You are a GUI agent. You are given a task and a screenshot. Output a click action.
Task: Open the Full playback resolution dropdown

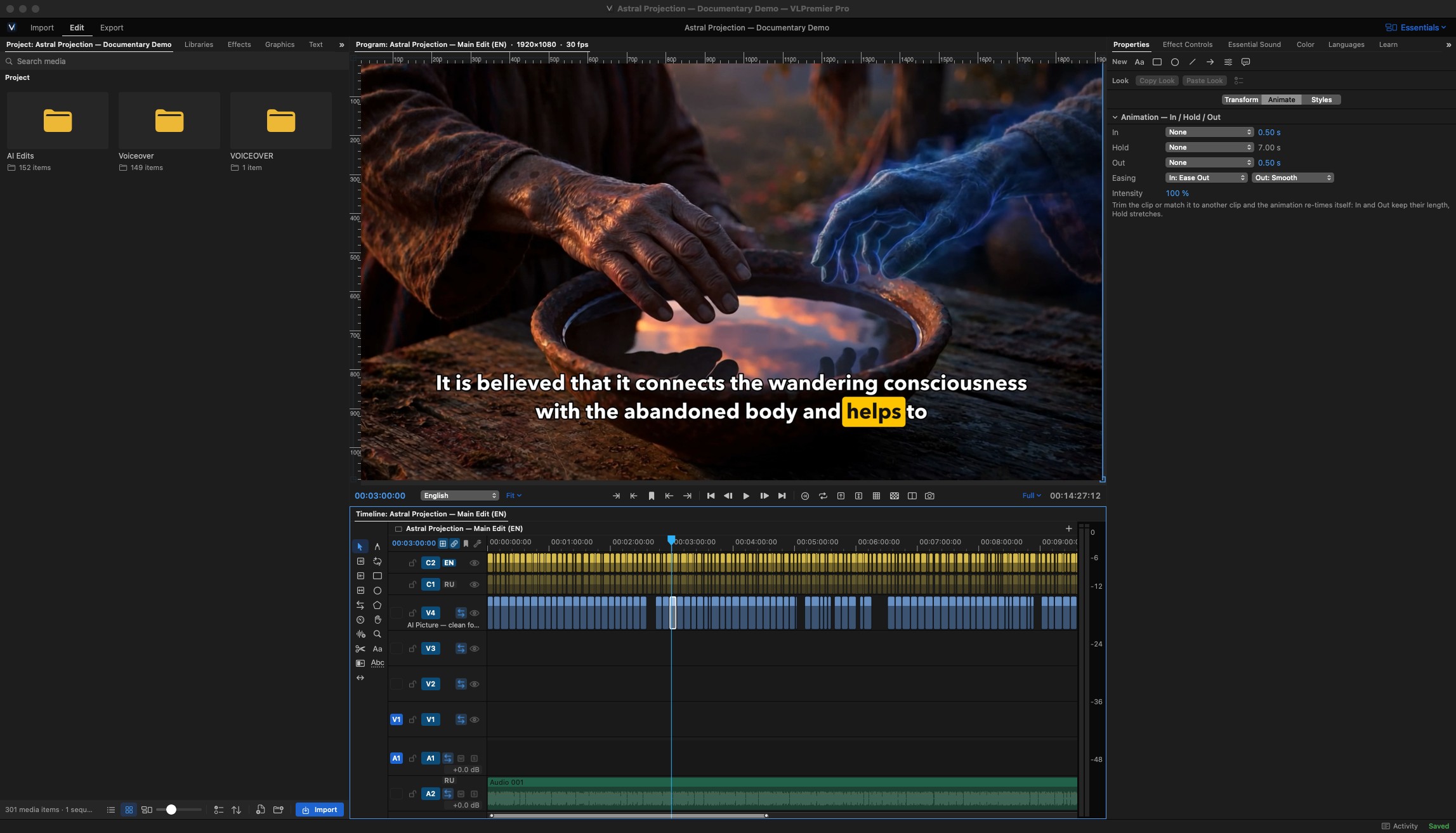[x=1031, y=496]
